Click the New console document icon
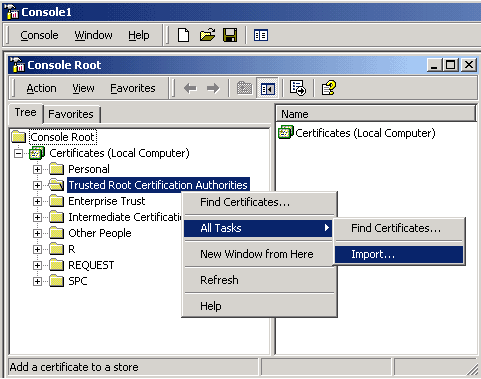 pyautogui.click(x=183, y=35)
